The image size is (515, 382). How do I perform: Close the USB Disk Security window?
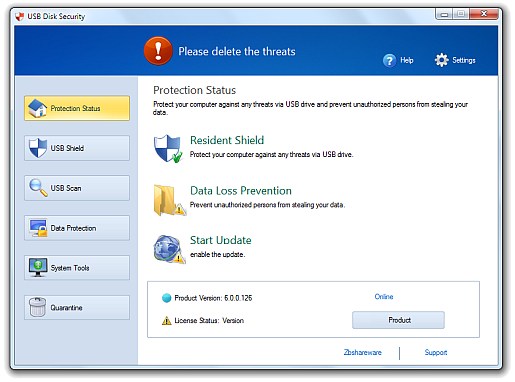(x=484, y=14)
